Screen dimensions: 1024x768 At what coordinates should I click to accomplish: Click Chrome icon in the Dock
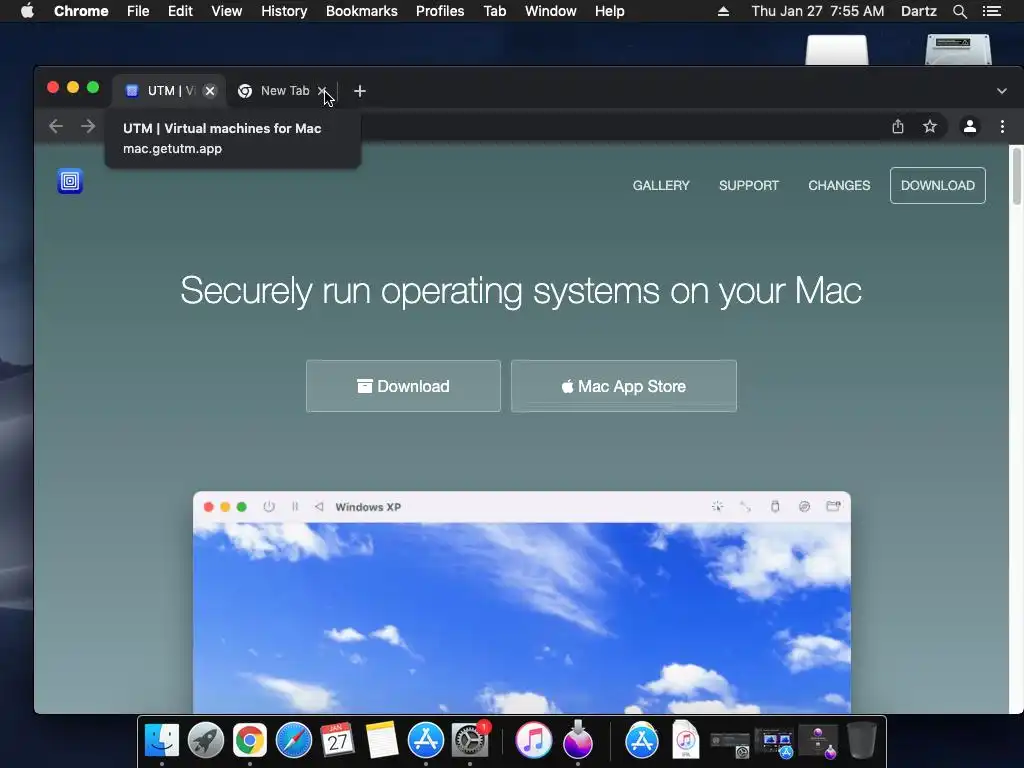(x=249, y=741)
